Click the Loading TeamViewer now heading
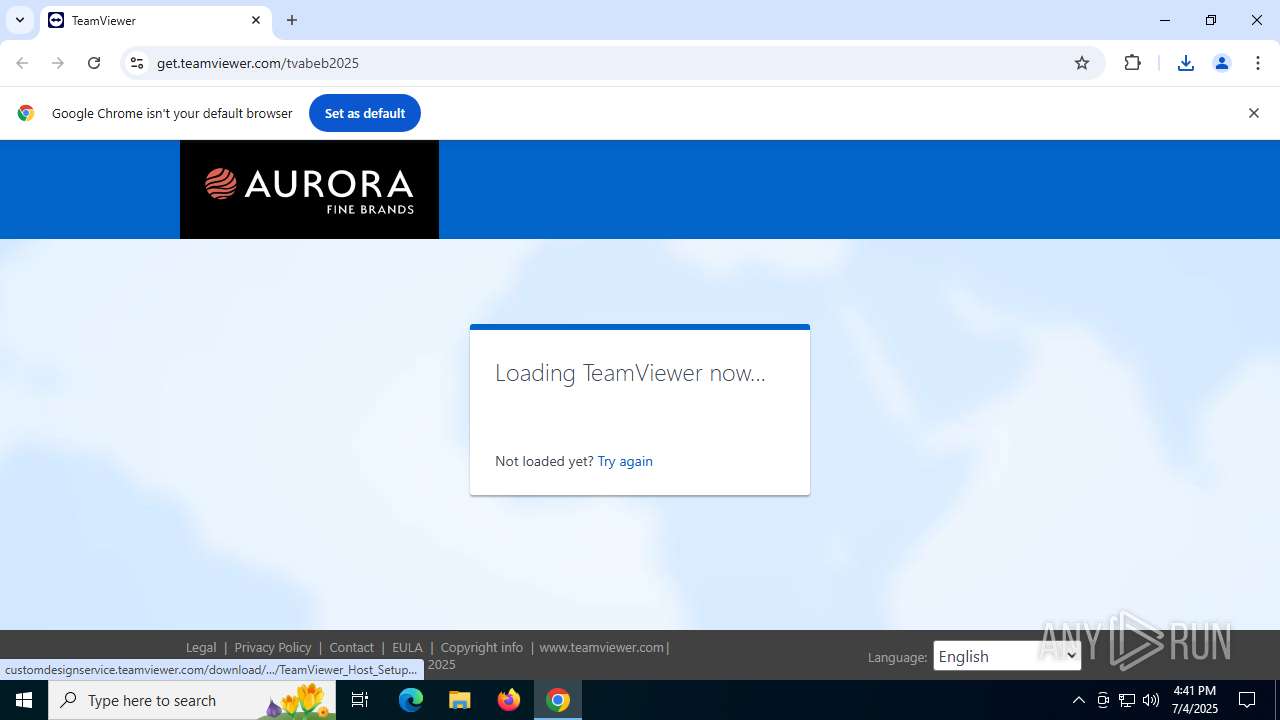Screen dimensions: 1280x720 630,373
